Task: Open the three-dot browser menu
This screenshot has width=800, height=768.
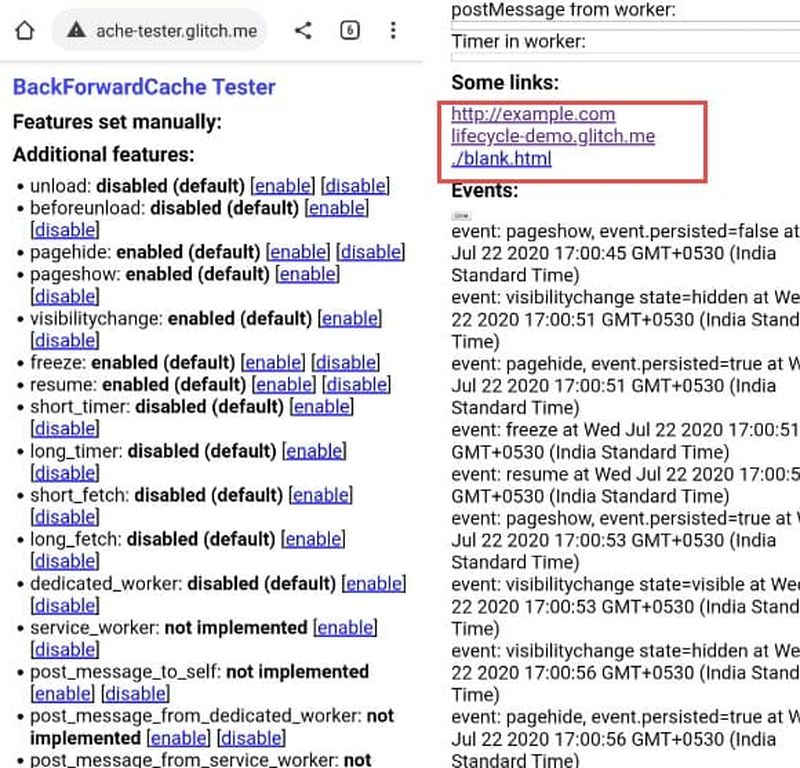Action: click(393, 31)
